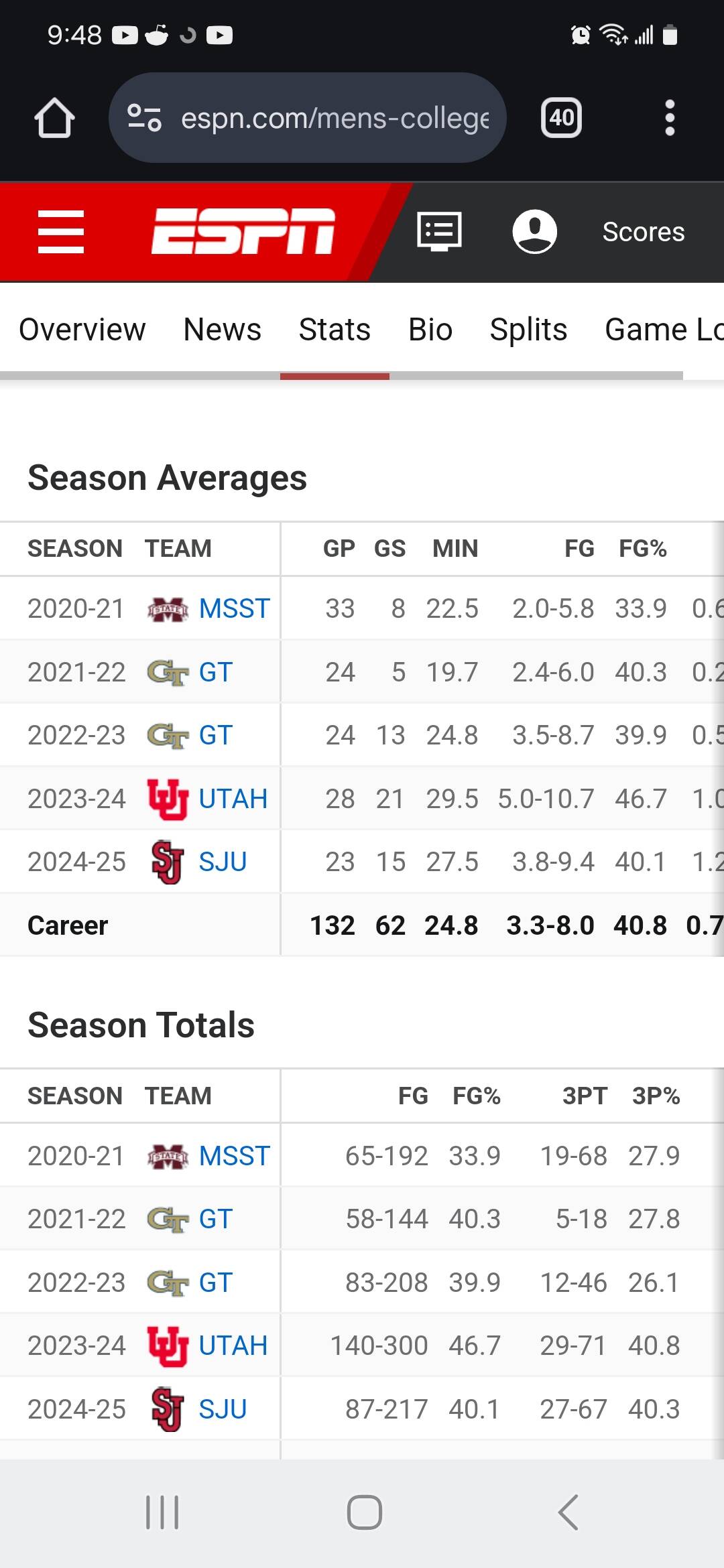Viewport: 724px width, 1568px height.
Task: Switch to the Overview tab
Action: 82,330
